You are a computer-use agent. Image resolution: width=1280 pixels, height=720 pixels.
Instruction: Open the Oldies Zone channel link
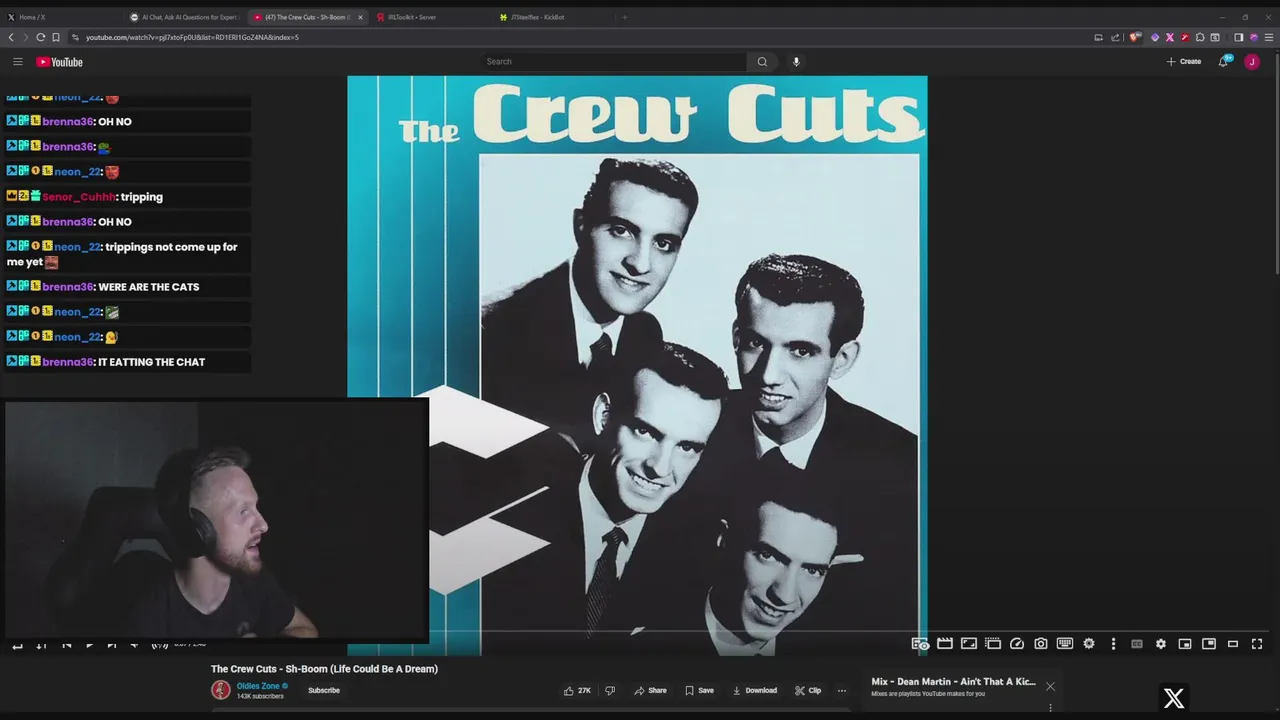tap(258, 686)
